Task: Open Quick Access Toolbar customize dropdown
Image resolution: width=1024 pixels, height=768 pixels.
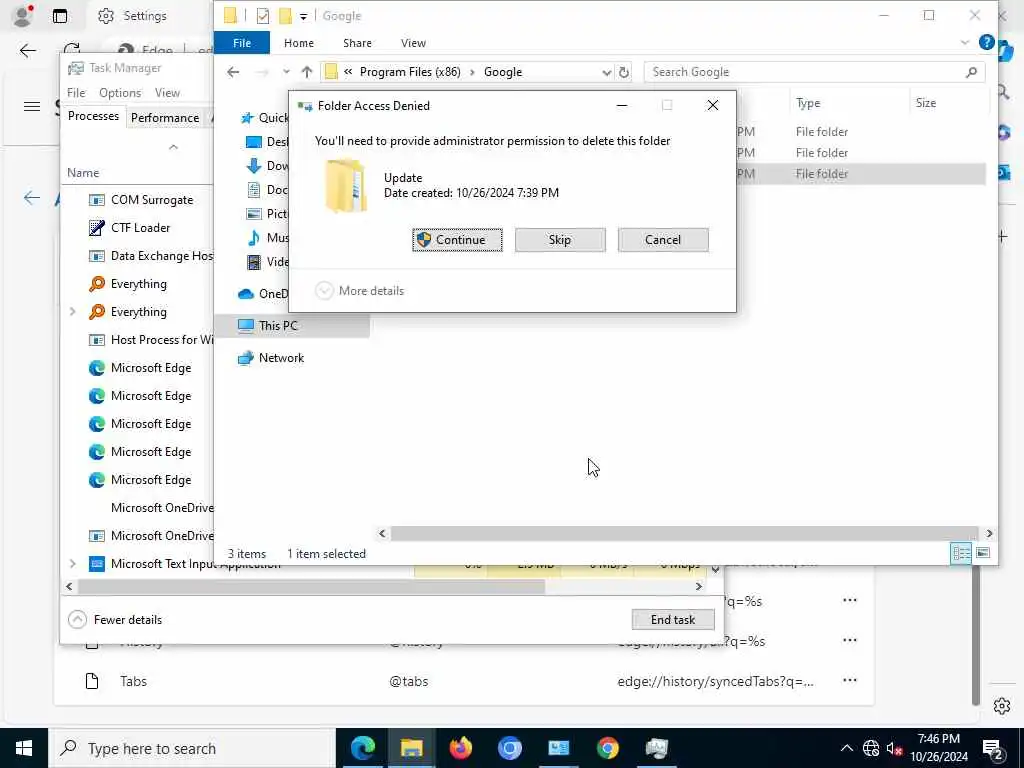Action: click(303, 16)
